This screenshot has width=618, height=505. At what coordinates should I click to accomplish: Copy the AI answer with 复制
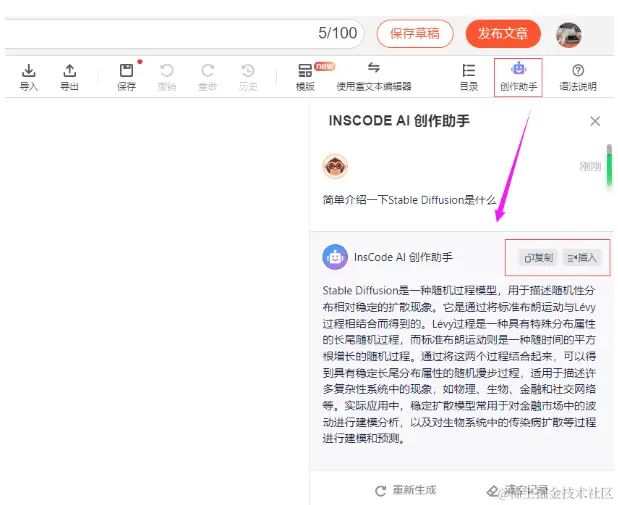click(538, 258)
